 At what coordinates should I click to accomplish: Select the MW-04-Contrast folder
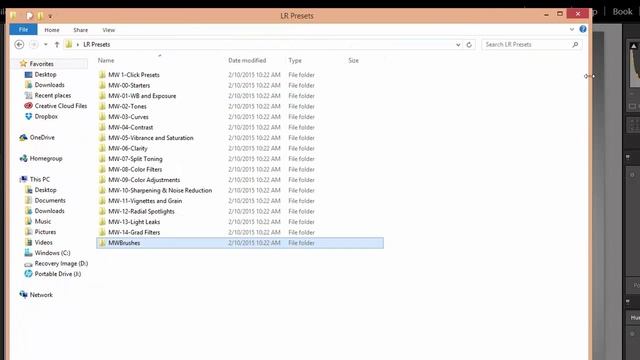click(131, 127)
